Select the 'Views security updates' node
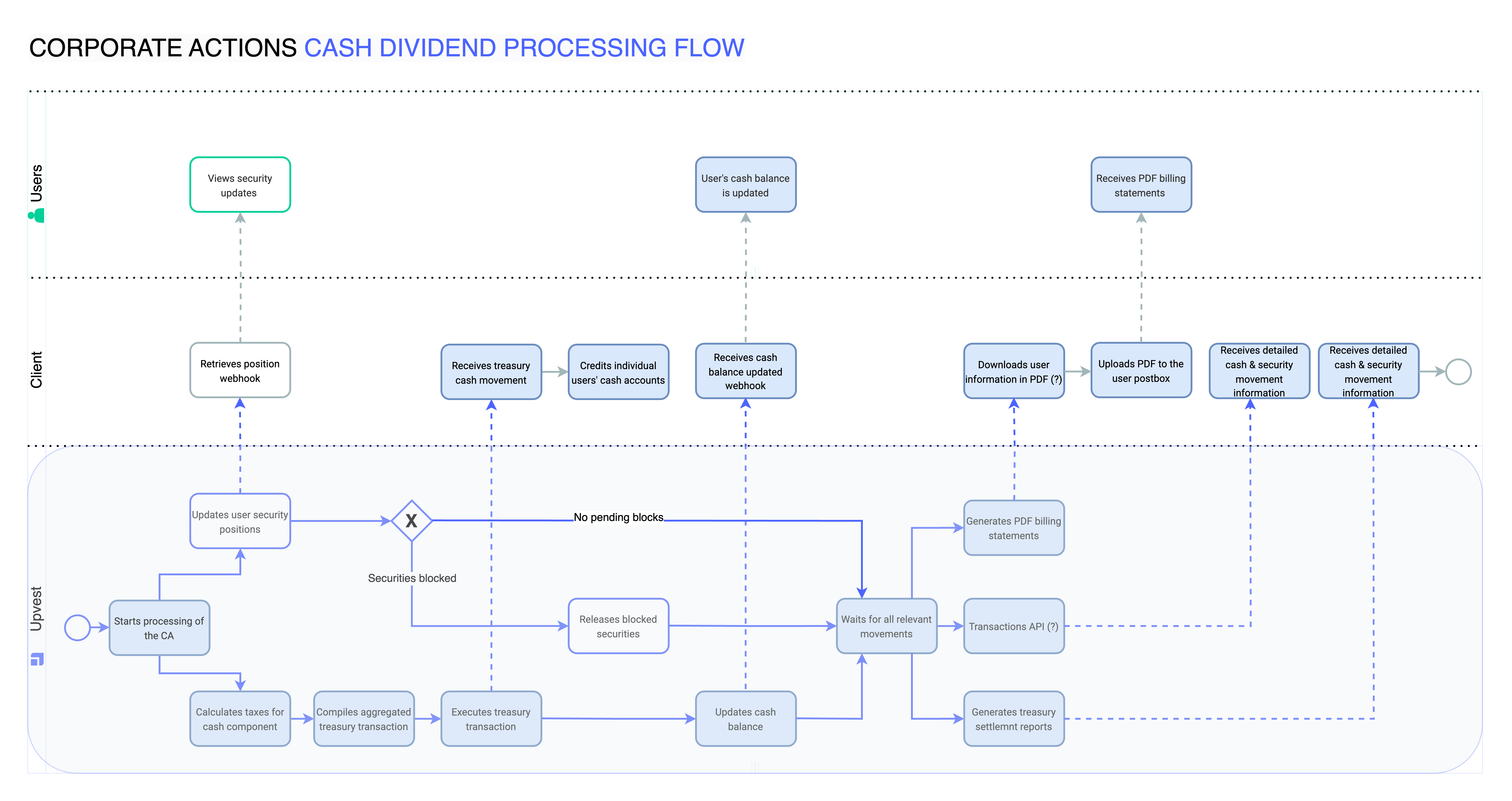 tap(240, 185)
